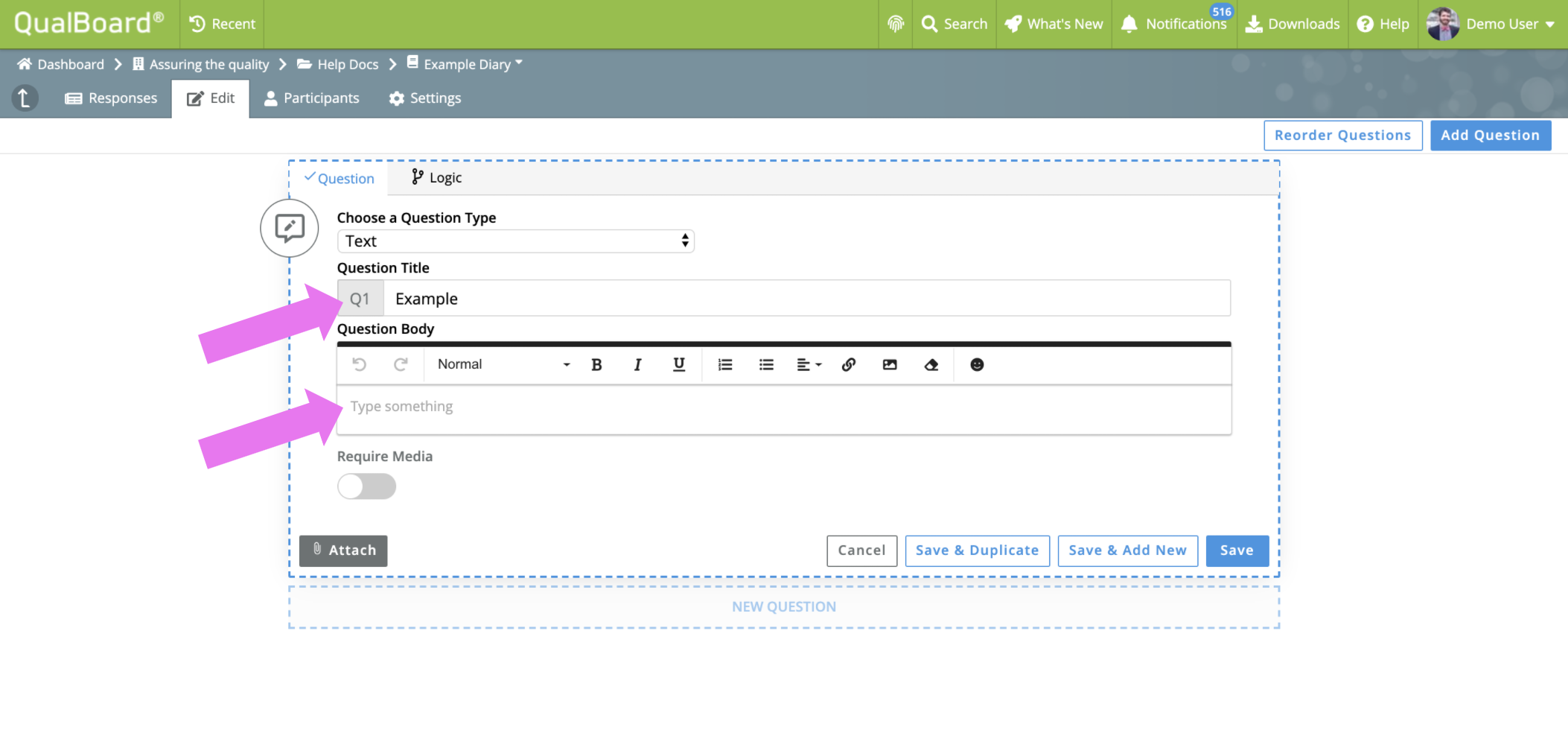Open the text alignment dropdown
Image resolution: width=1568 pixels, height=730 pixels.
809,364
